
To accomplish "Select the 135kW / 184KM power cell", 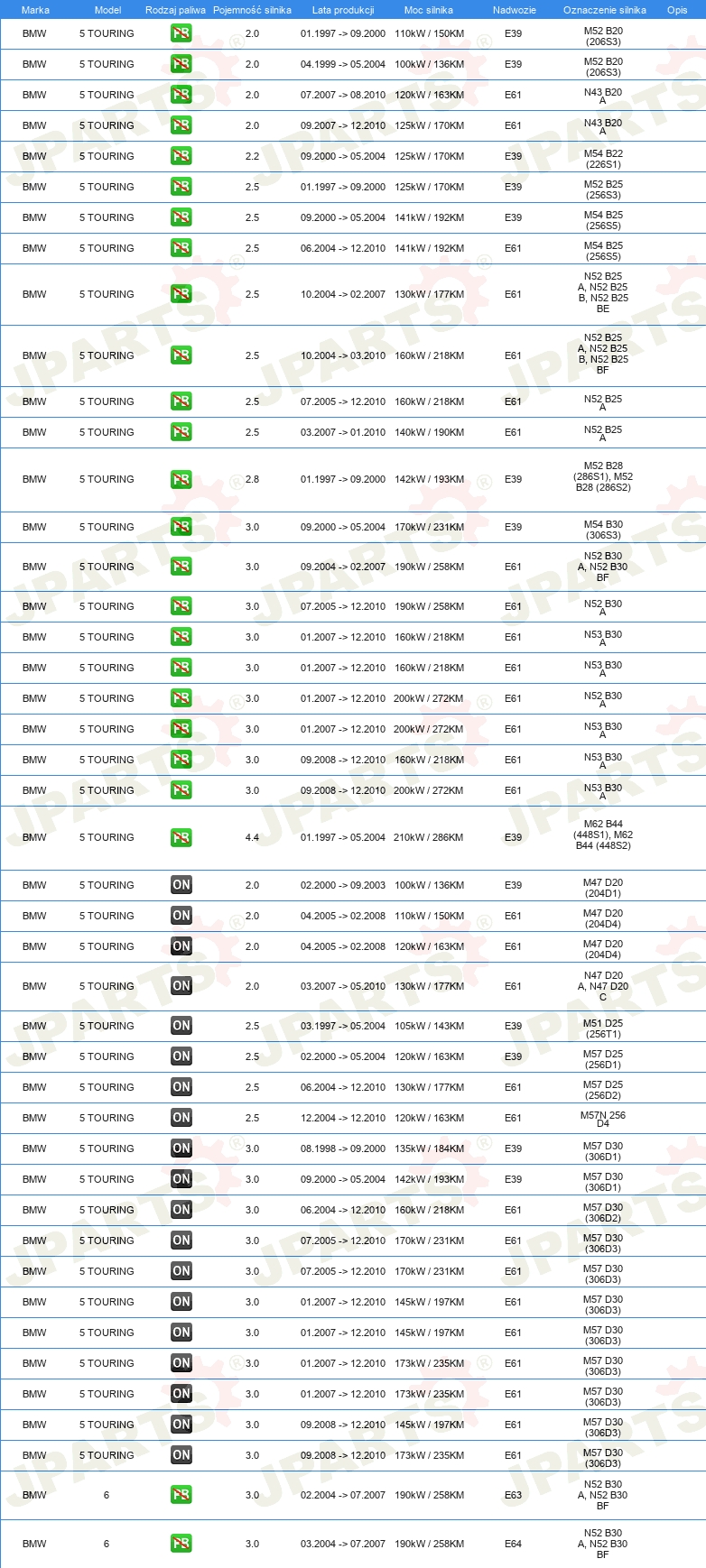I will point(429,1148).
